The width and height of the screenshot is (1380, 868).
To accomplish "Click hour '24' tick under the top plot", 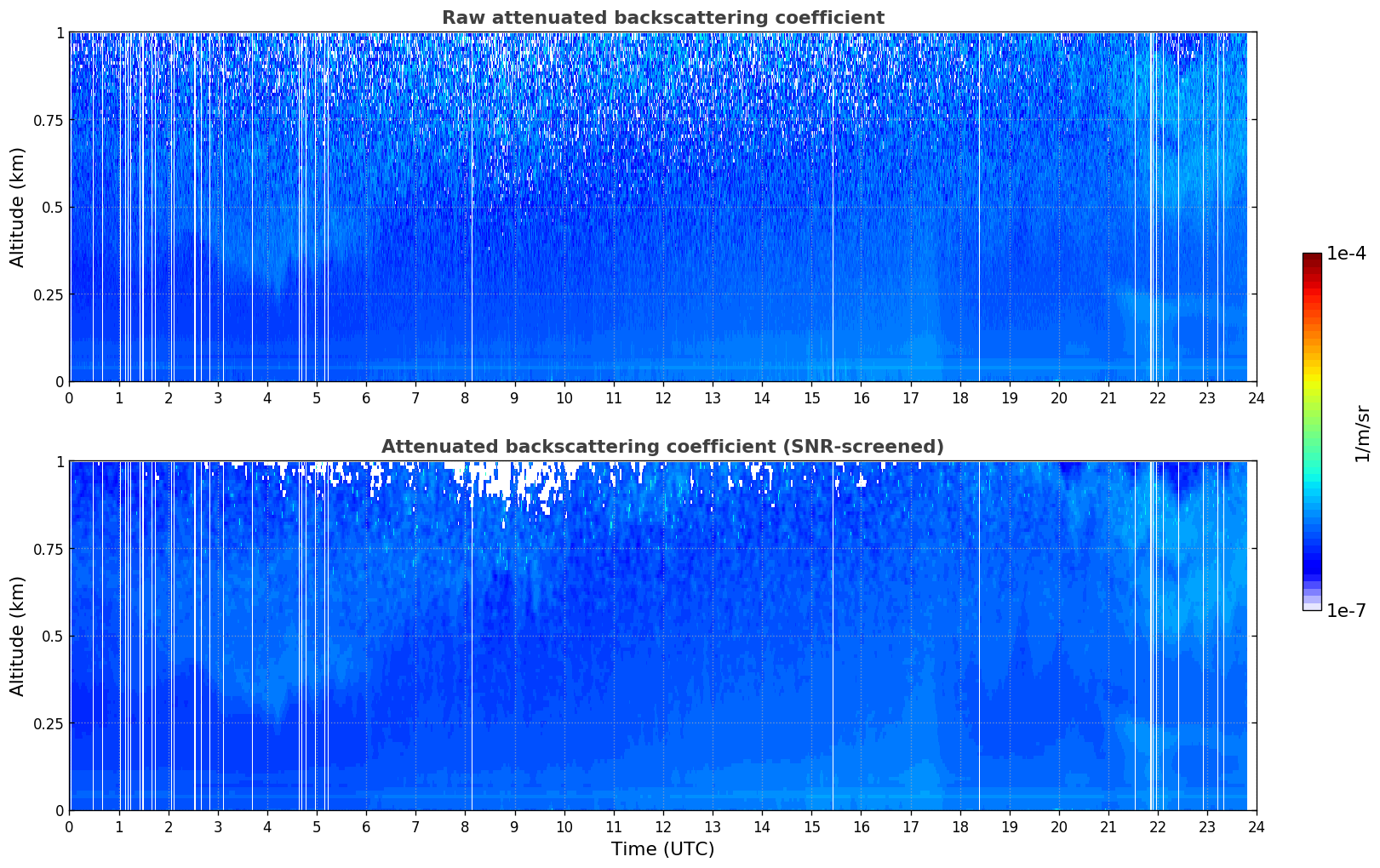I will tap(1257, 398).
